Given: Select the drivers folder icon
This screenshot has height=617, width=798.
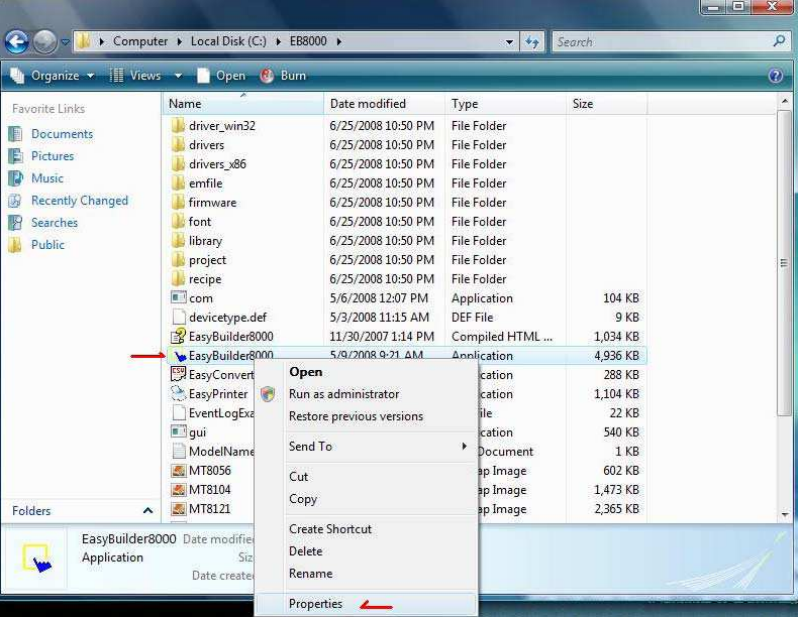Looking at the screenshot, I should click(178, 145).
